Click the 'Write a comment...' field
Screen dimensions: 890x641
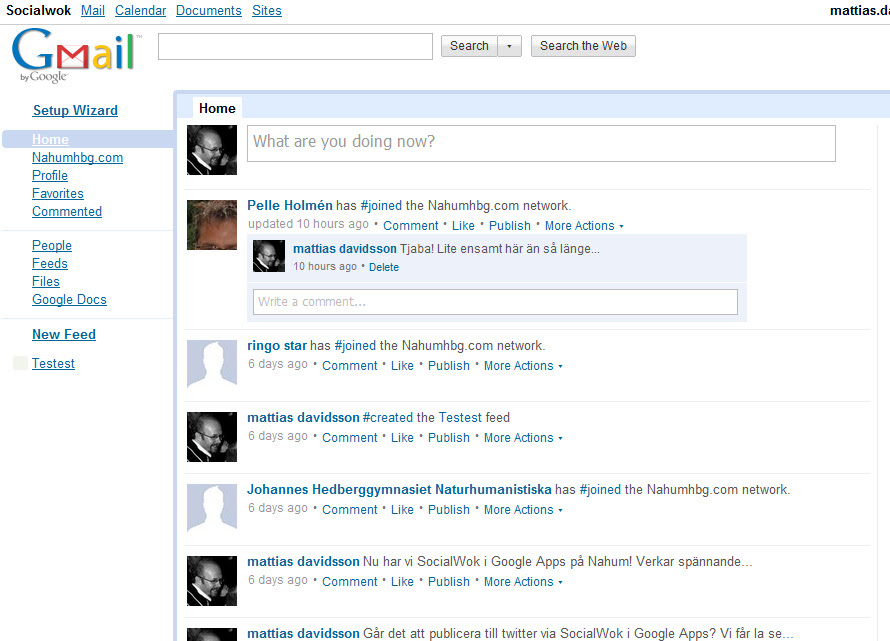coord(495,301)
